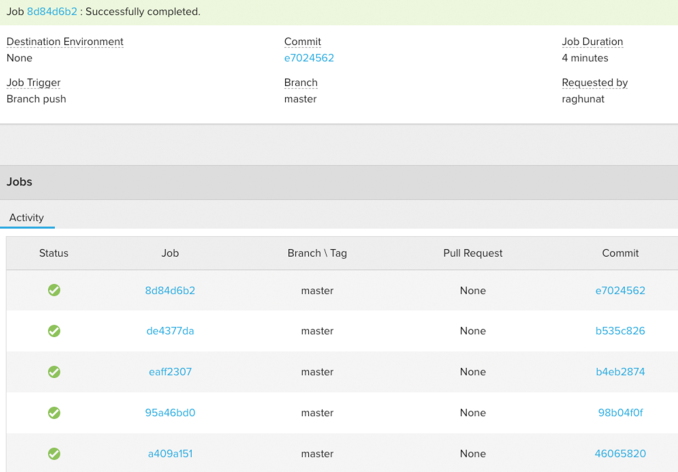678x472 pixels.
Task: Click status check icon for job a409a151
Action: coord(54,453)
